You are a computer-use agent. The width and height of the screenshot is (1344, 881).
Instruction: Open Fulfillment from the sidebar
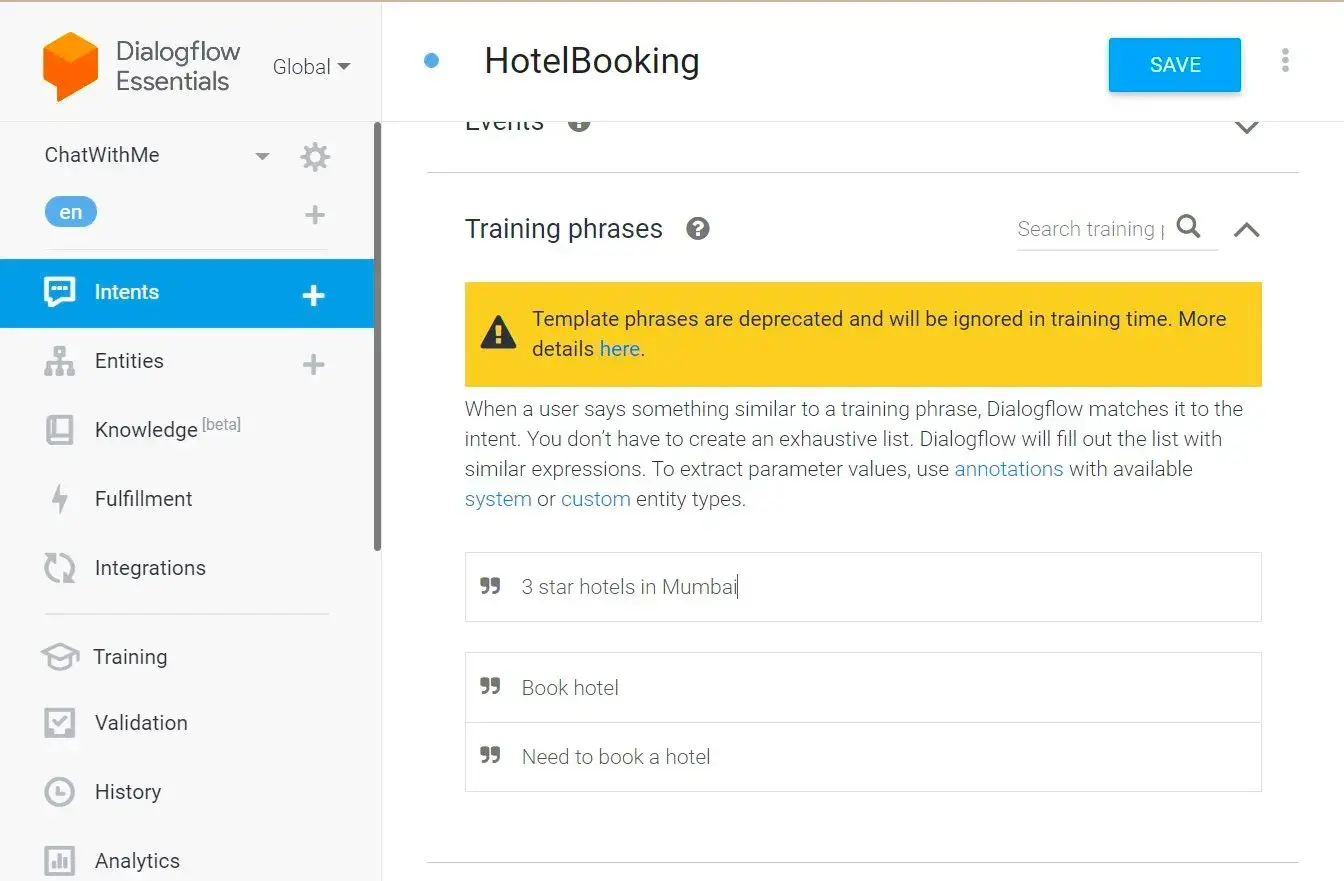(143, 499)
